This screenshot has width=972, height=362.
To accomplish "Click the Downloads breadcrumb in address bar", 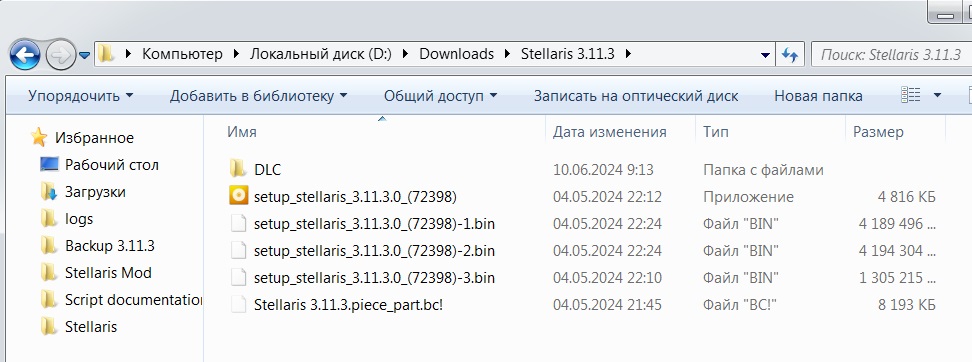I will (x=456, y=54).
